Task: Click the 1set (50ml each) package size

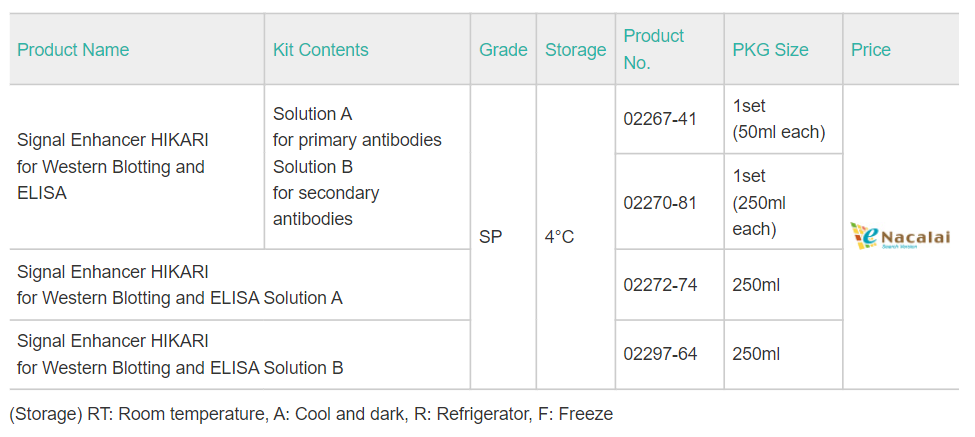Action: point(779,119)
